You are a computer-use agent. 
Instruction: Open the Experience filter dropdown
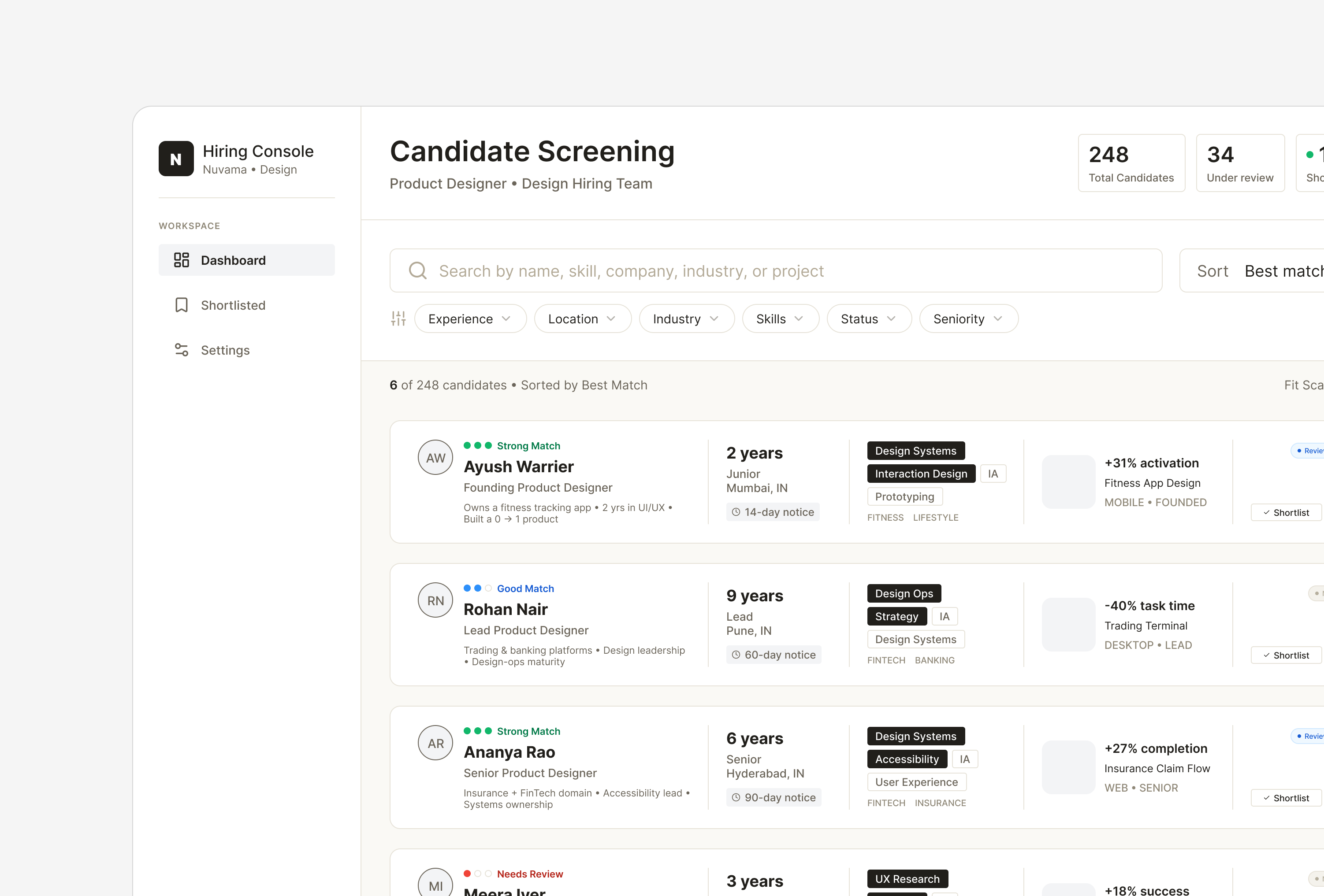click(471, 319)
